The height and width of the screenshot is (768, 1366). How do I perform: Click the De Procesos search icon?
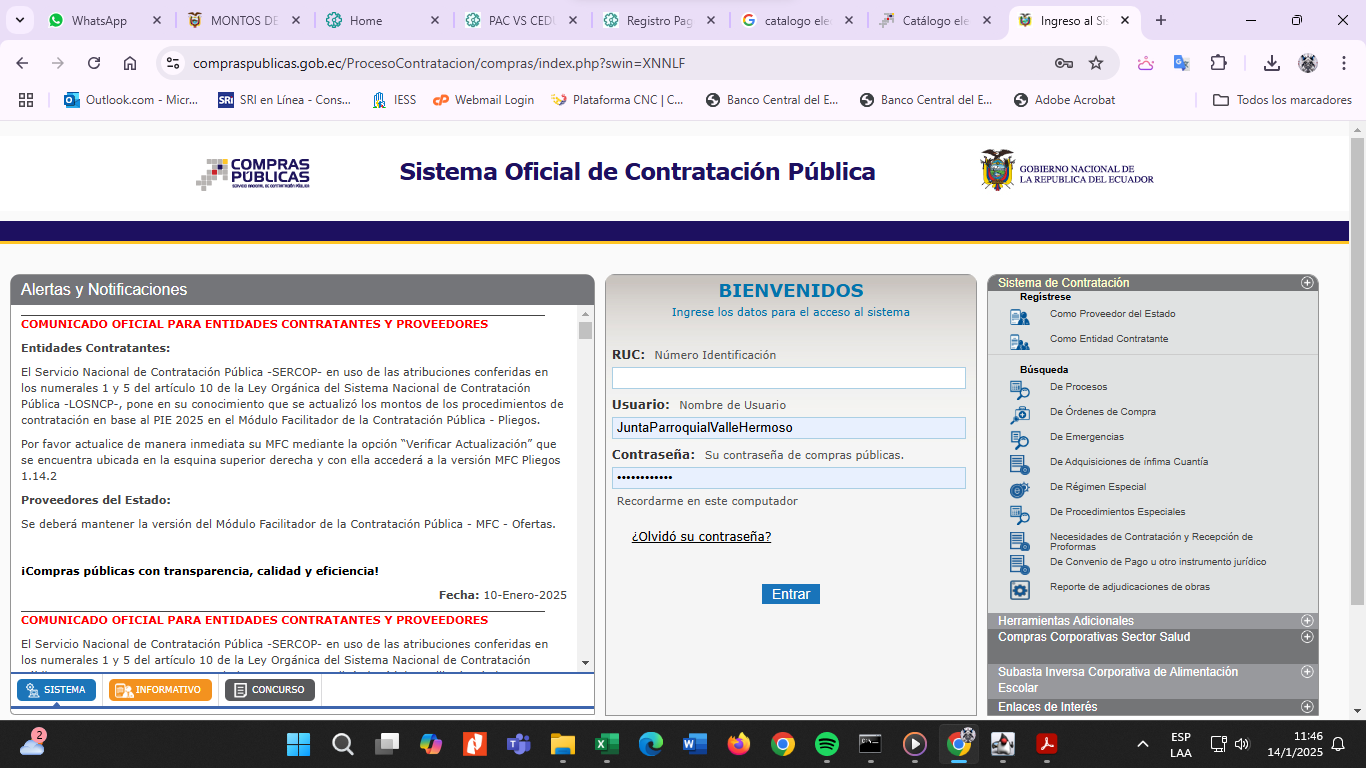pyautogui.click(x=1019, y=389)
